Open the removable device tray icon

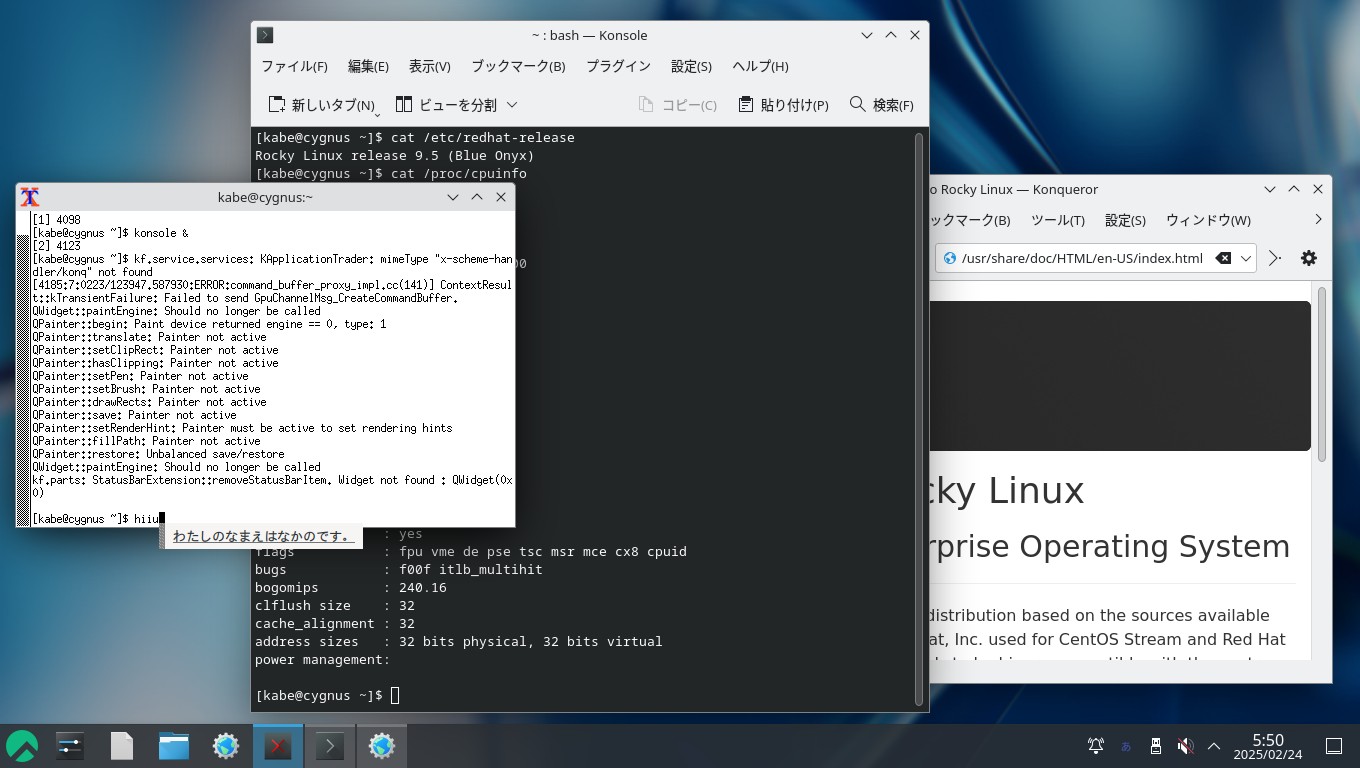1156,746
